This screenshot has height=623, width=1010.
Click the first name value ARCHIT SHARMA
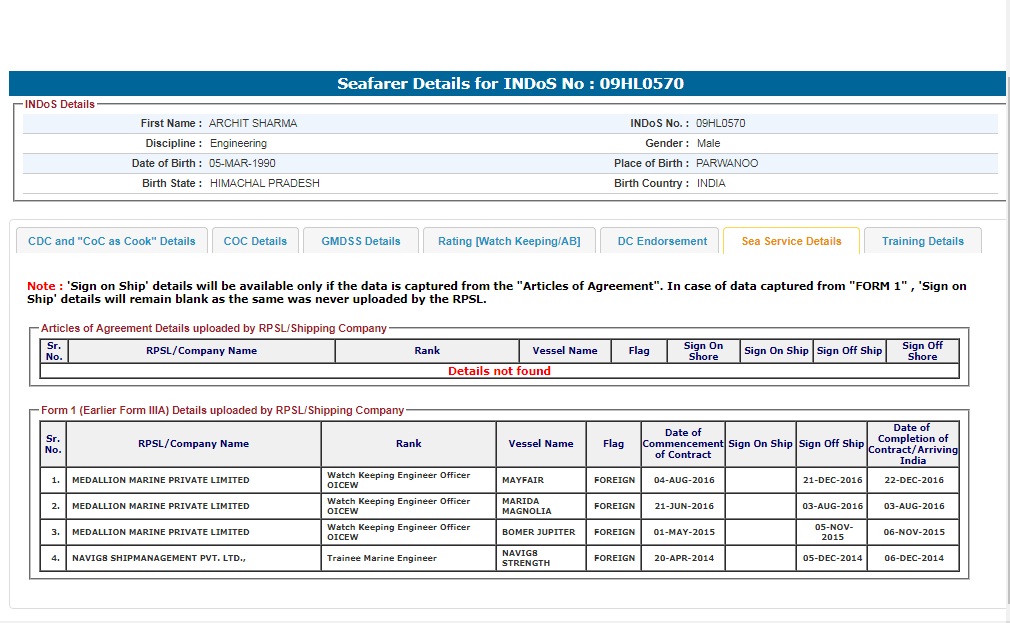pos(253,124)
